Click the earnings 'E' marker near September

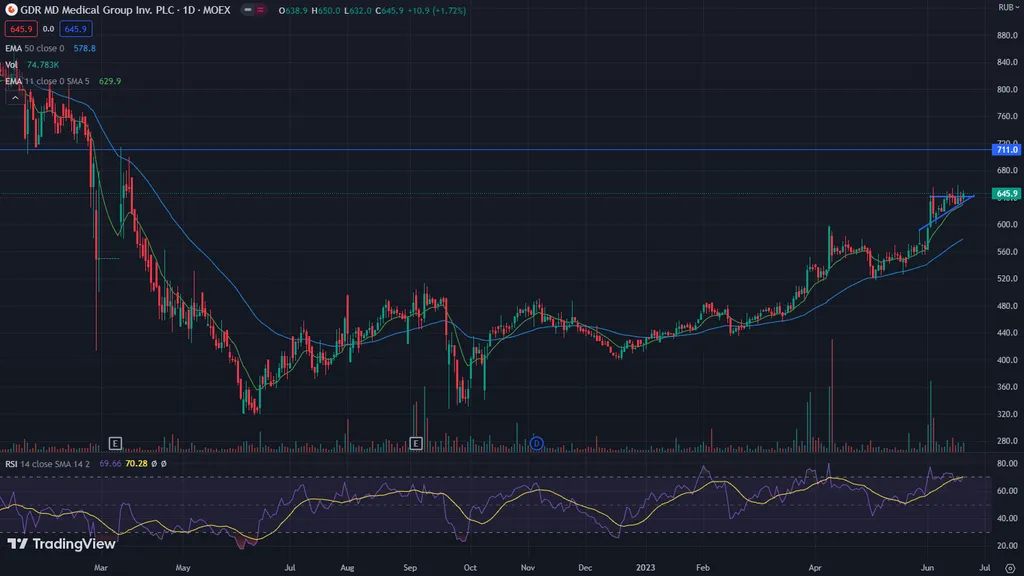tap(416, 443)
